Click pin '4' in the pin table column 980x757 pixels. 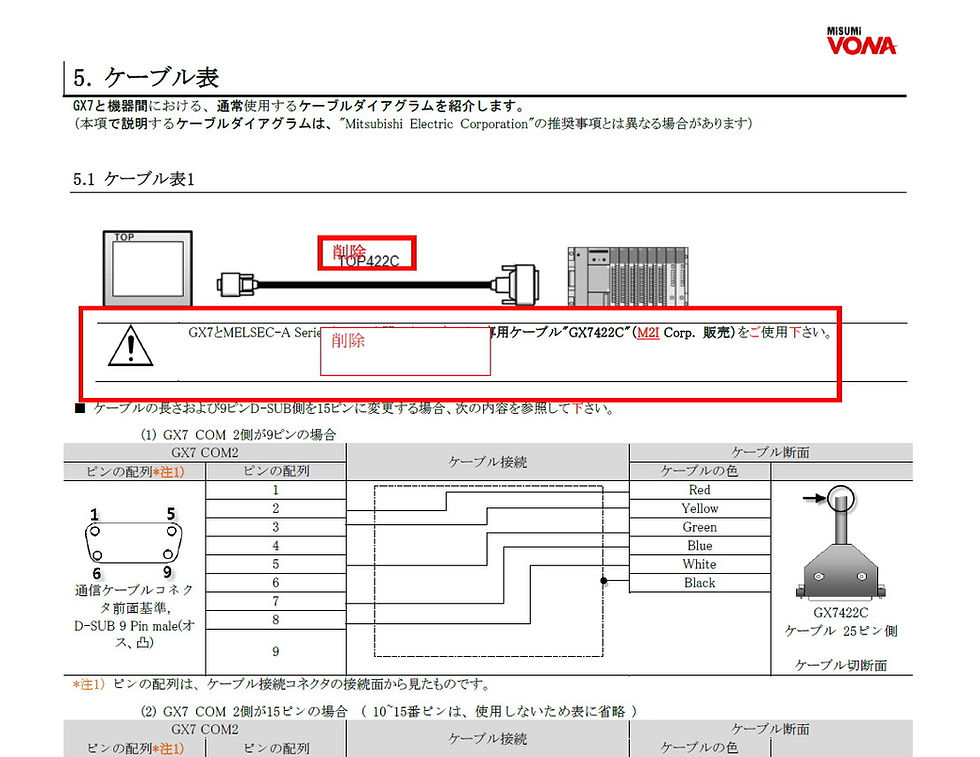coord(276,546)
